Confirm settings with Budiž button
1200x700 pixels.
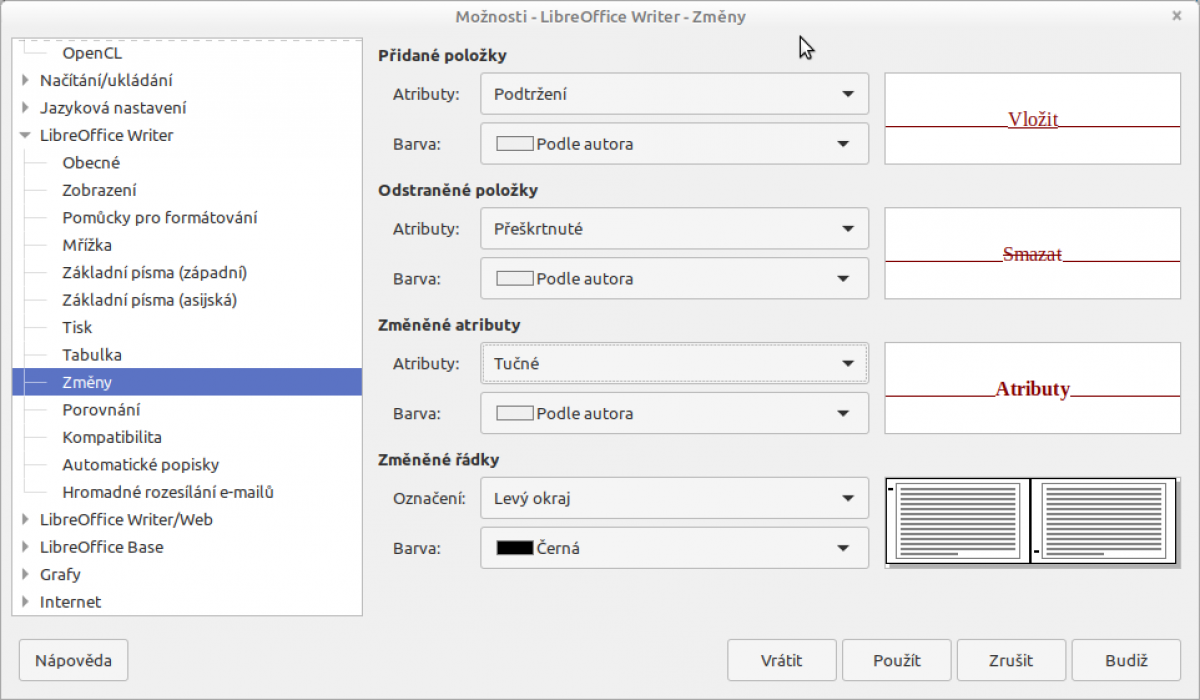[x=1126, y=660]
